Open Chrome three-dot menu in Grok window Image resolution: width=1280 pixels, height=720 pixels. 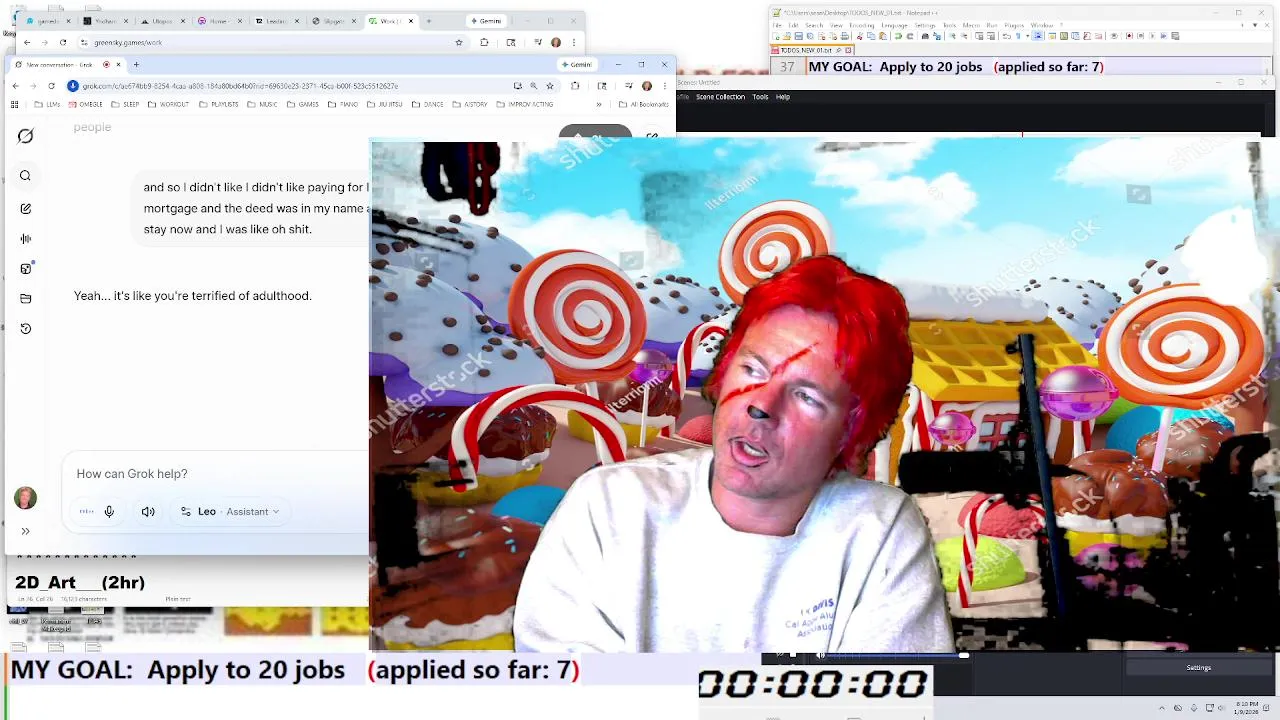coord(665,86)
